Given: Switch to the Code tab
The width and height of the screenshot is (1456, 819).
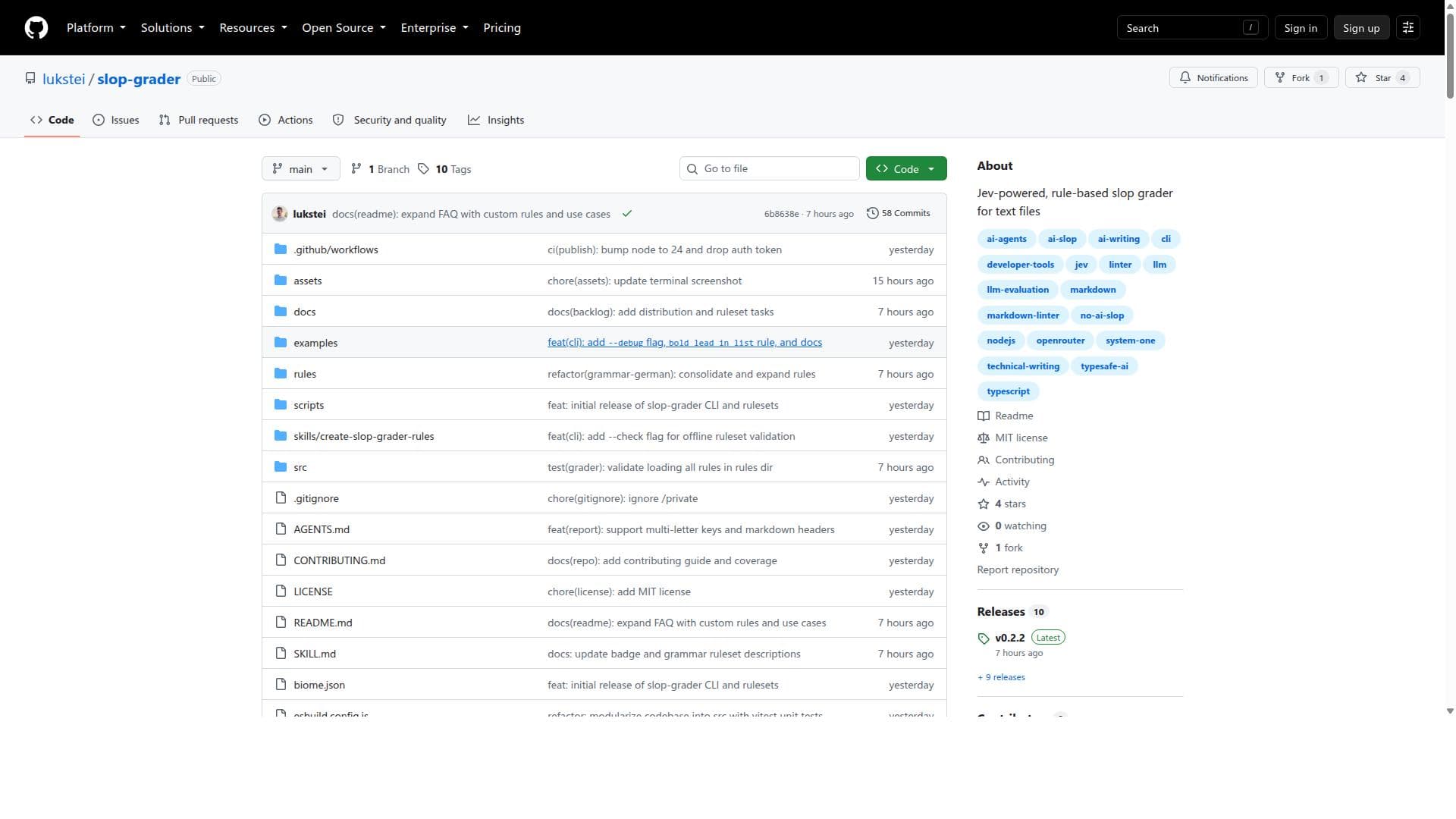Looking at the screenshot, I should pyautogui.click(x=52, y=120).
